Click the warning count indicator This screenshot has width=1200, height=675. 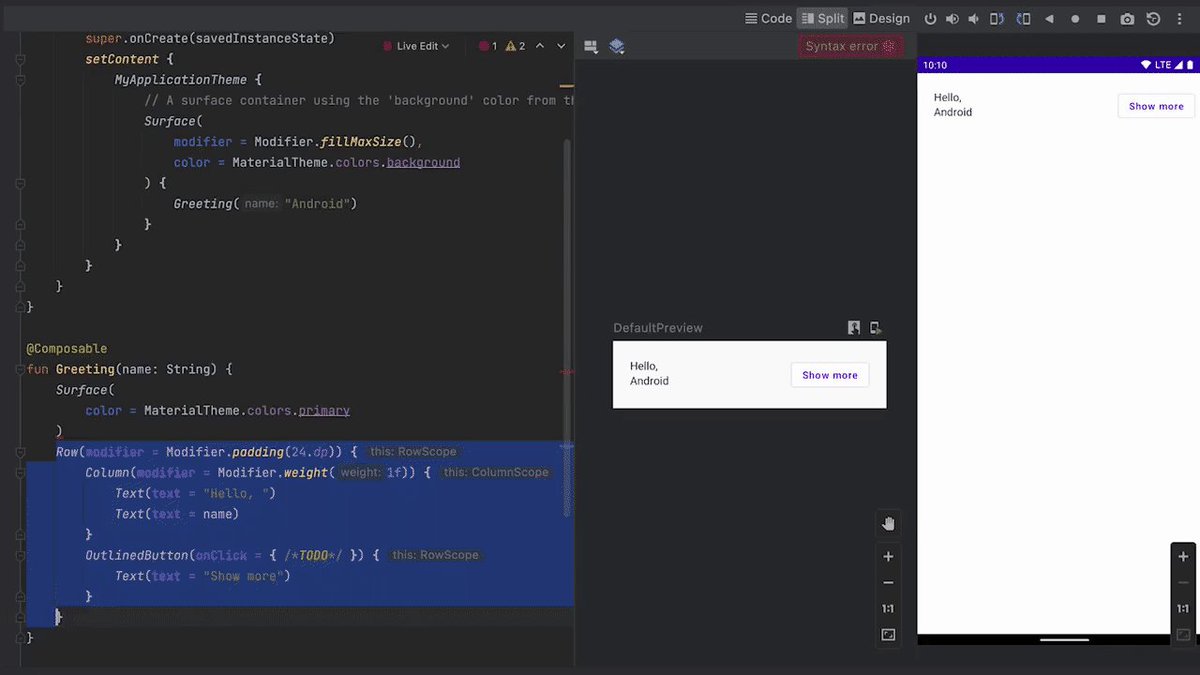[516, 46]
